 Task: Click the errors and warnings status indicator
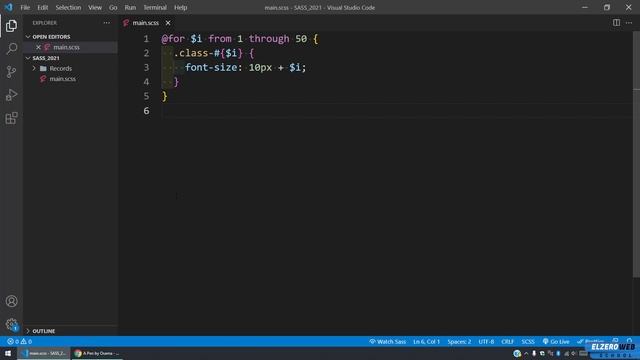19,342
